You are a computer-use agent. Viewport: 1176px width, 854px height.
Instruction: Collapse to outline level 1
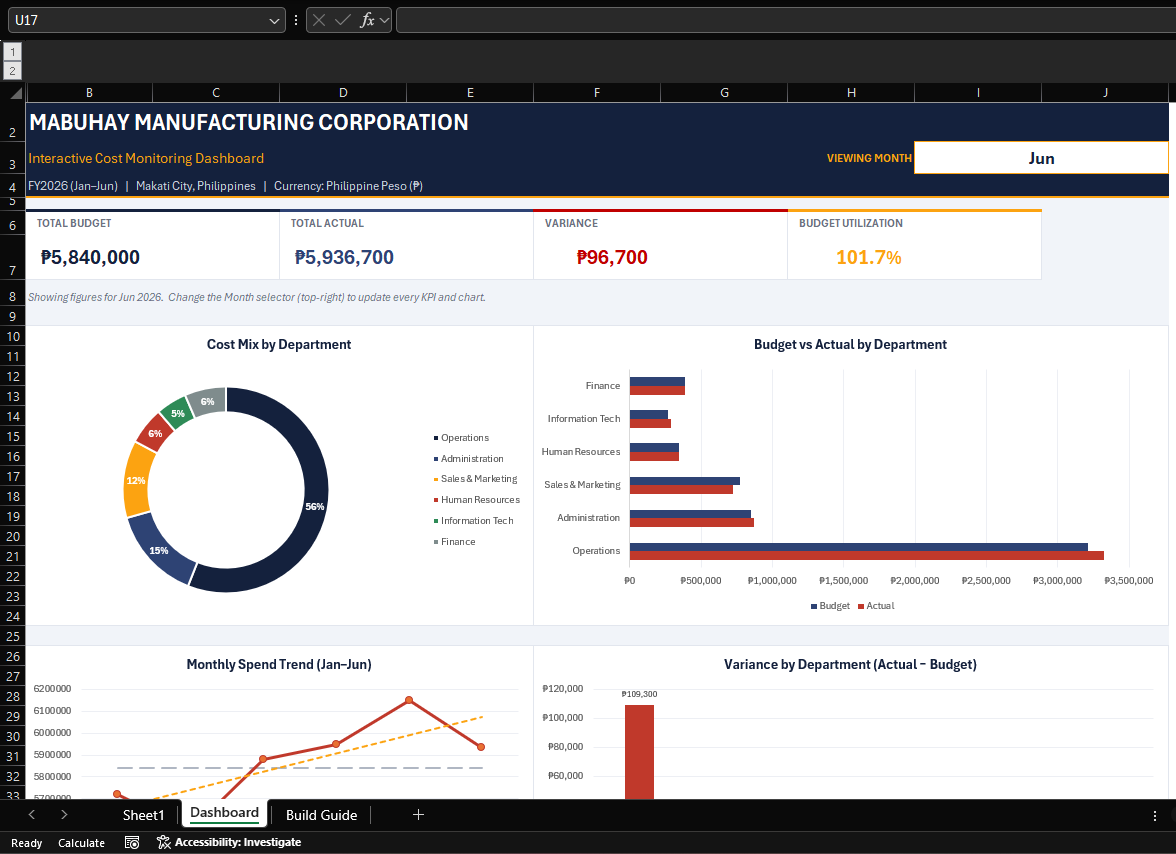13,52
